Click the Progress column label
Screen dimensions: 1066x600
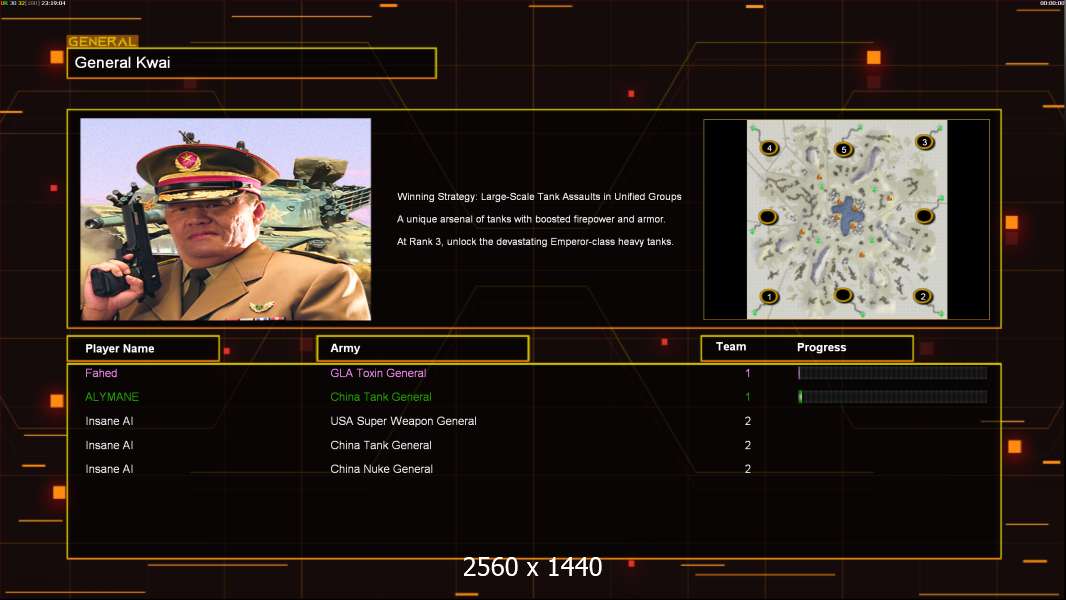click(x=821, y=348)
